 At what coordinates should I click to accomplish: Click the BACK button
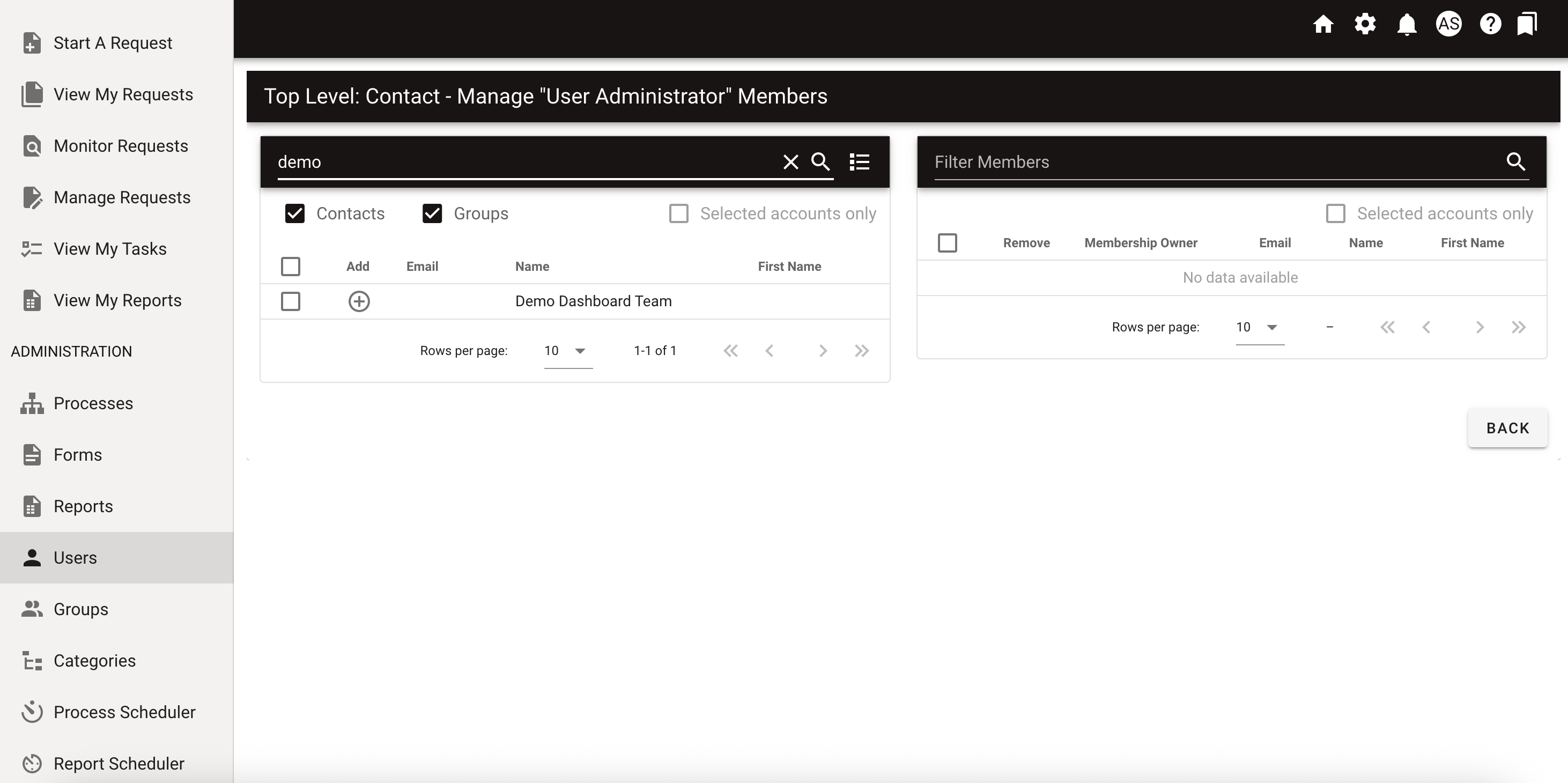(1508, 428)
